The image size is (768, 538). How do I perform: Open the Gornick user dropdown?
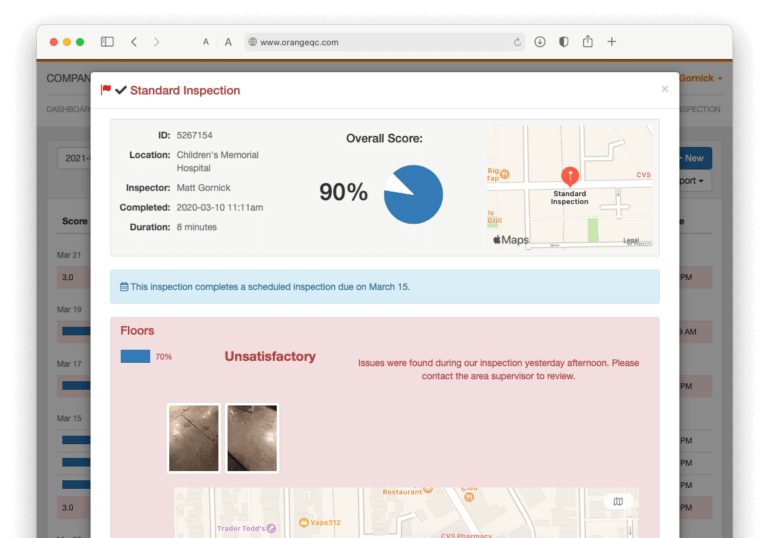700,78
